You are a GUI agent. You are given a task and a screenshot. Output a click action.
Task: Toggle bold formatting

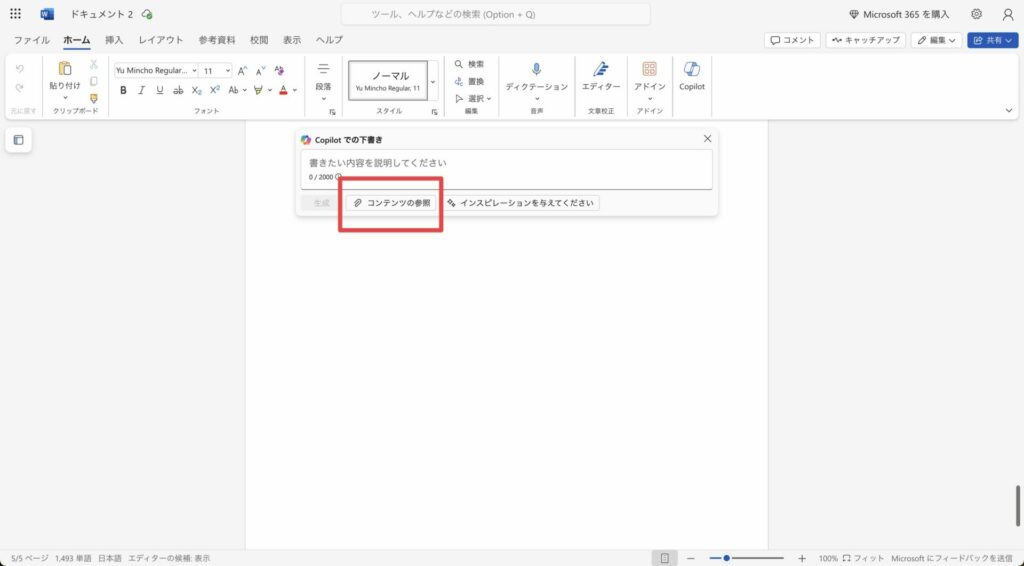pos(123,90)
